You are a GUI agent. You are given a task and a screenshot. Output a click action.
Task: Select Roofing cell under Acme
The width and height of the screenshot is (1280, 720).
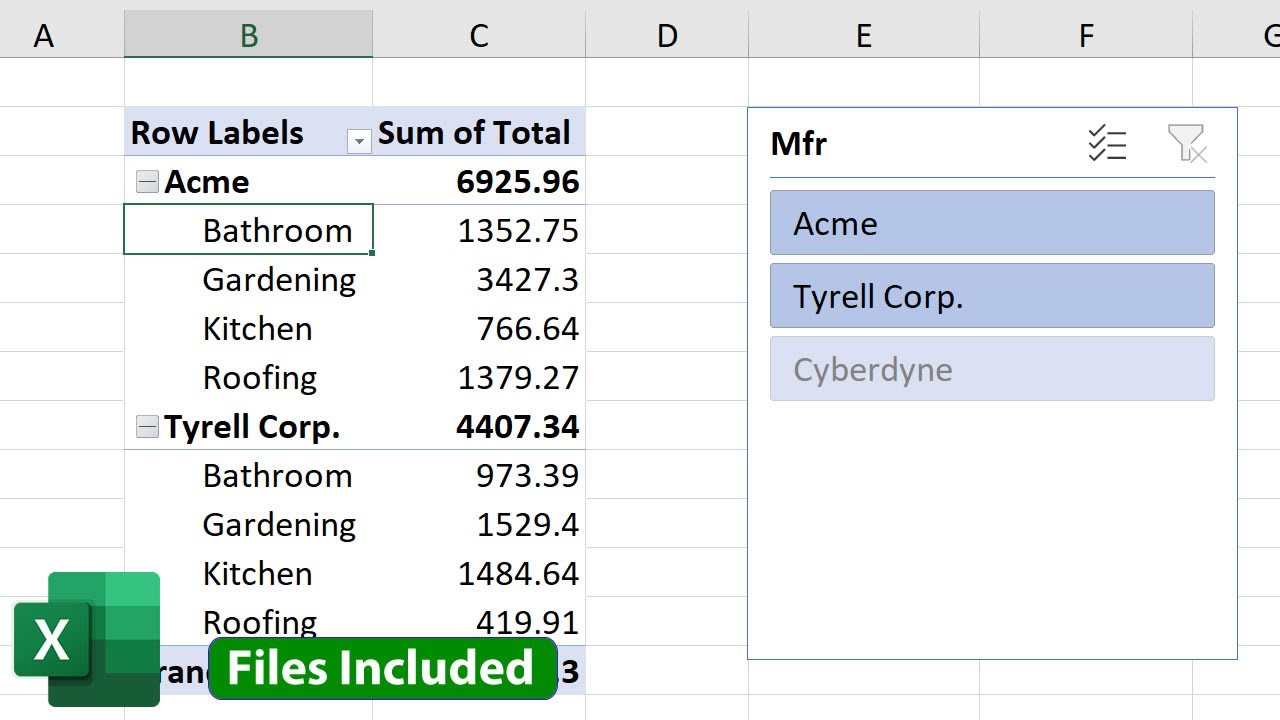tap(249, 378)
